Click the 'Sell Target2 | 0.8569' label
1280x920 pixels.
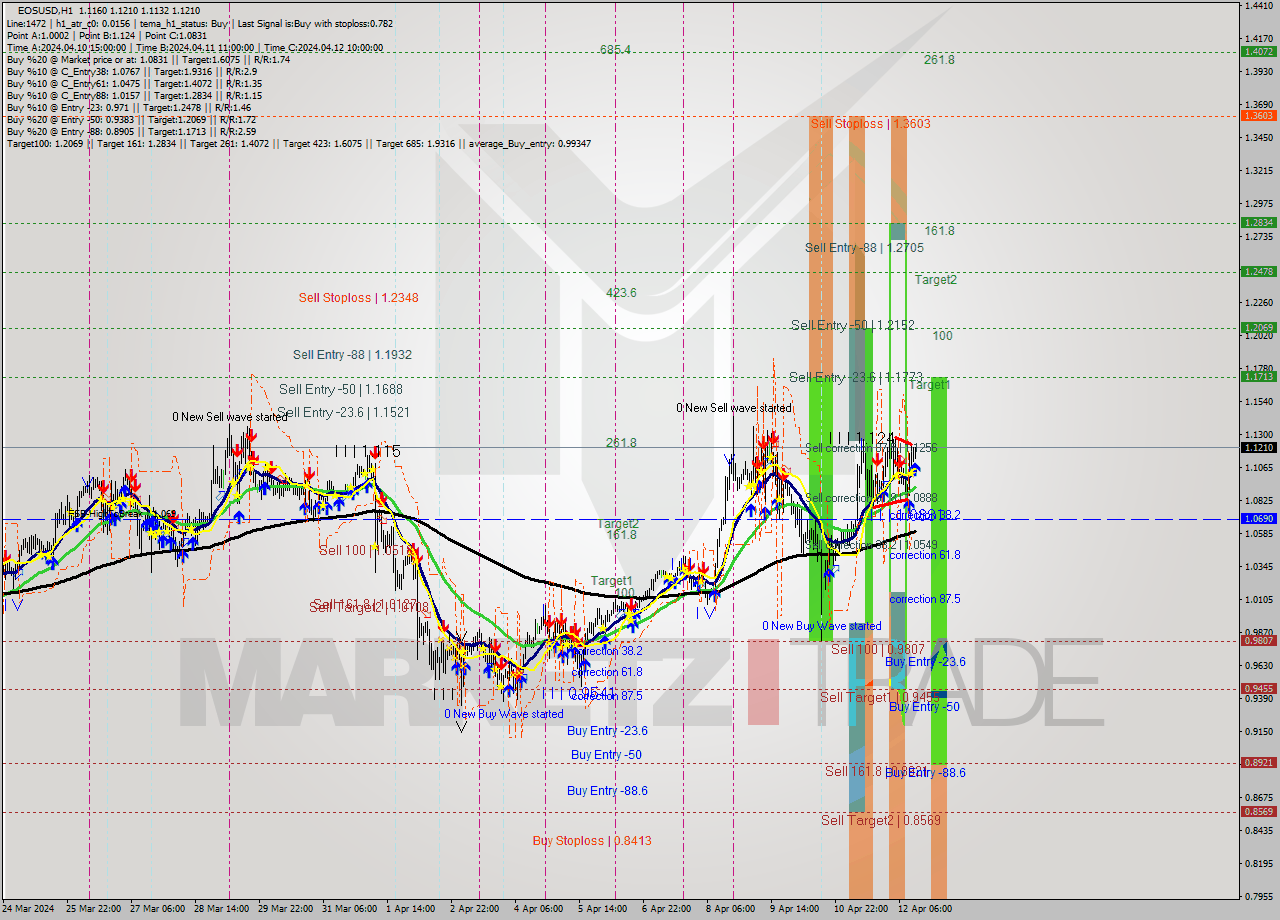pos(881,821)
